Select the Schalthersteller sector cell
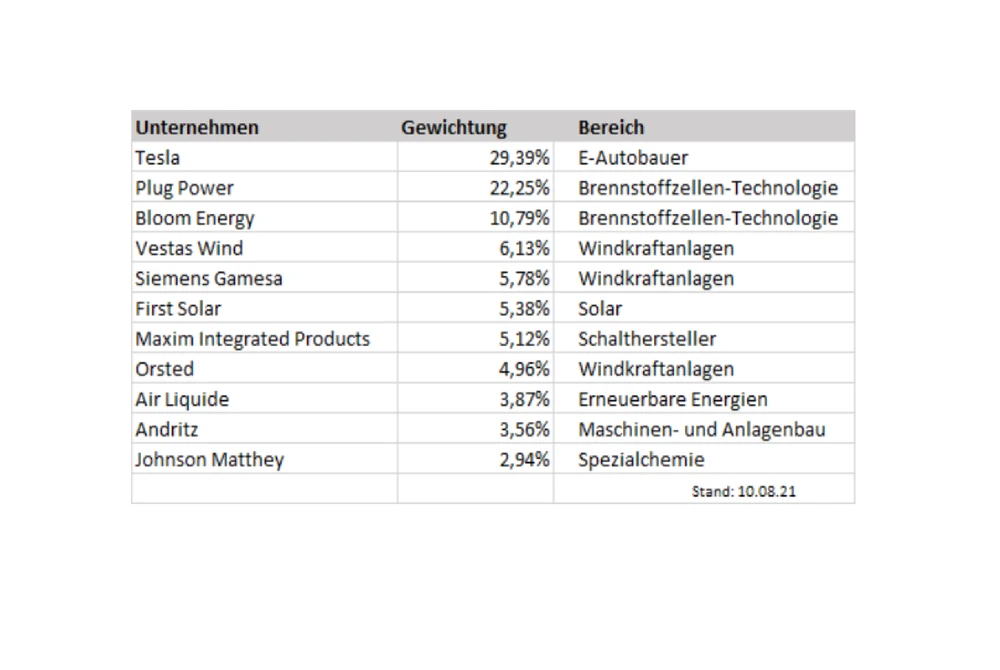The width and height of the screenshot is (1000, 670). point(646,339)
